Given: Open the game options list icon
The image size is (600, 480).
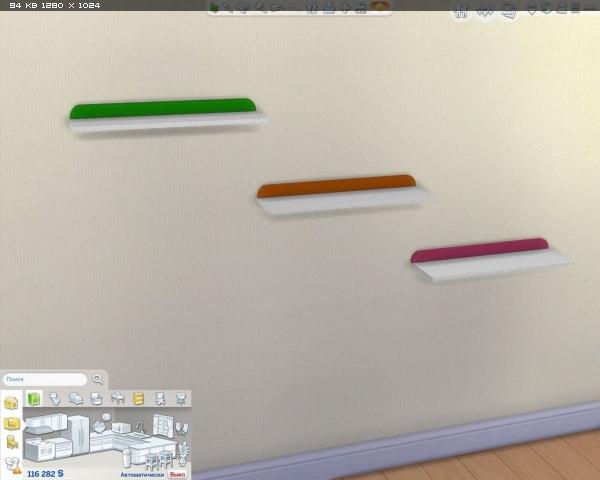Looking at the screenshot, I should tap(576, 8).
